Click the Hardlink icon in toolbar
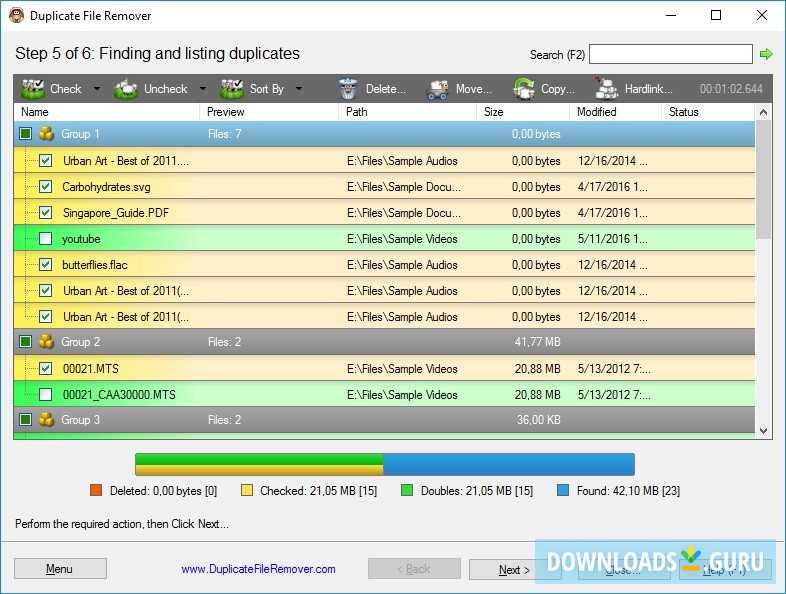This screenshot has height=594, width=786. click(x=606, y=89)
